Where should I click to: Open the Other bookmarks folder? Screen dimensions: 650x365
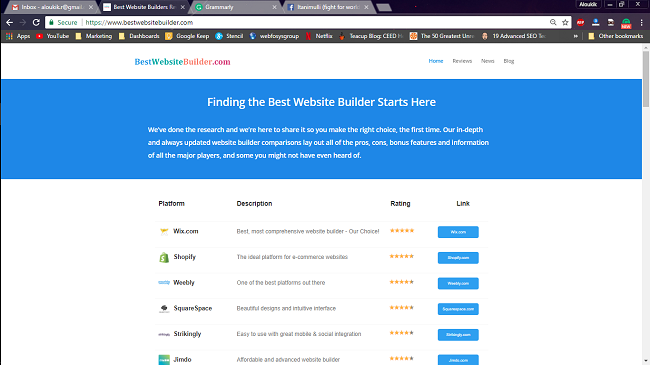616,36
